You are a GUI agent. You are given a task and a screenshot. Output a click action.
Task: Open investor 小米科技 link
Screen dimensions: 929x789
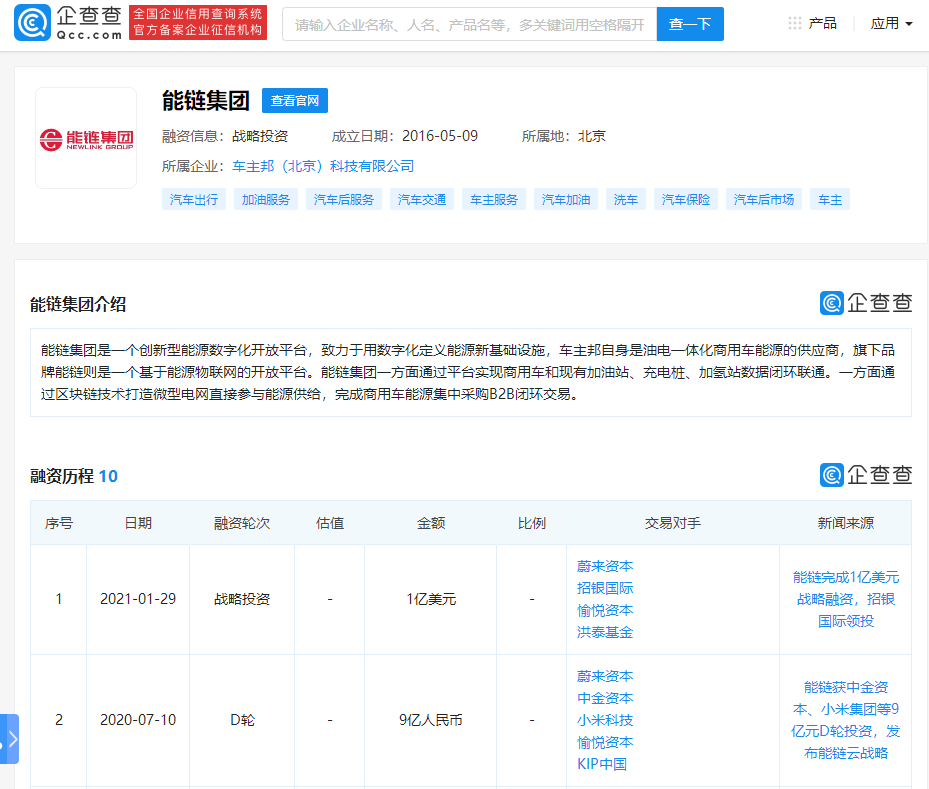pos(605,720)
